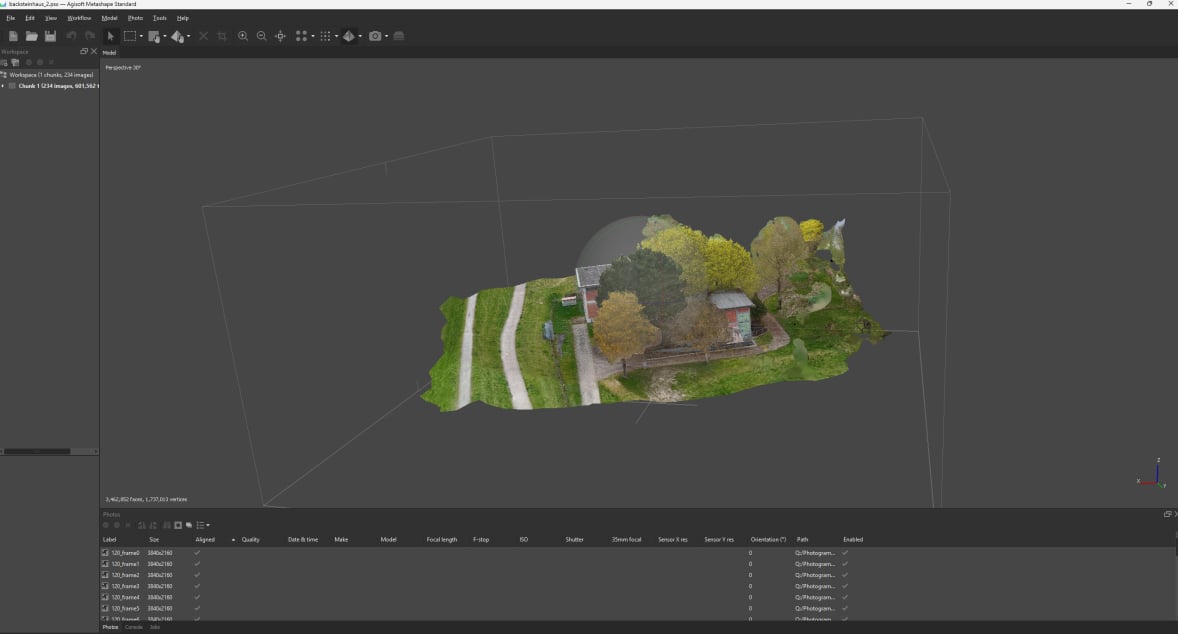
Task: Click the Zoom In magnifier icon
Action: 243,36
